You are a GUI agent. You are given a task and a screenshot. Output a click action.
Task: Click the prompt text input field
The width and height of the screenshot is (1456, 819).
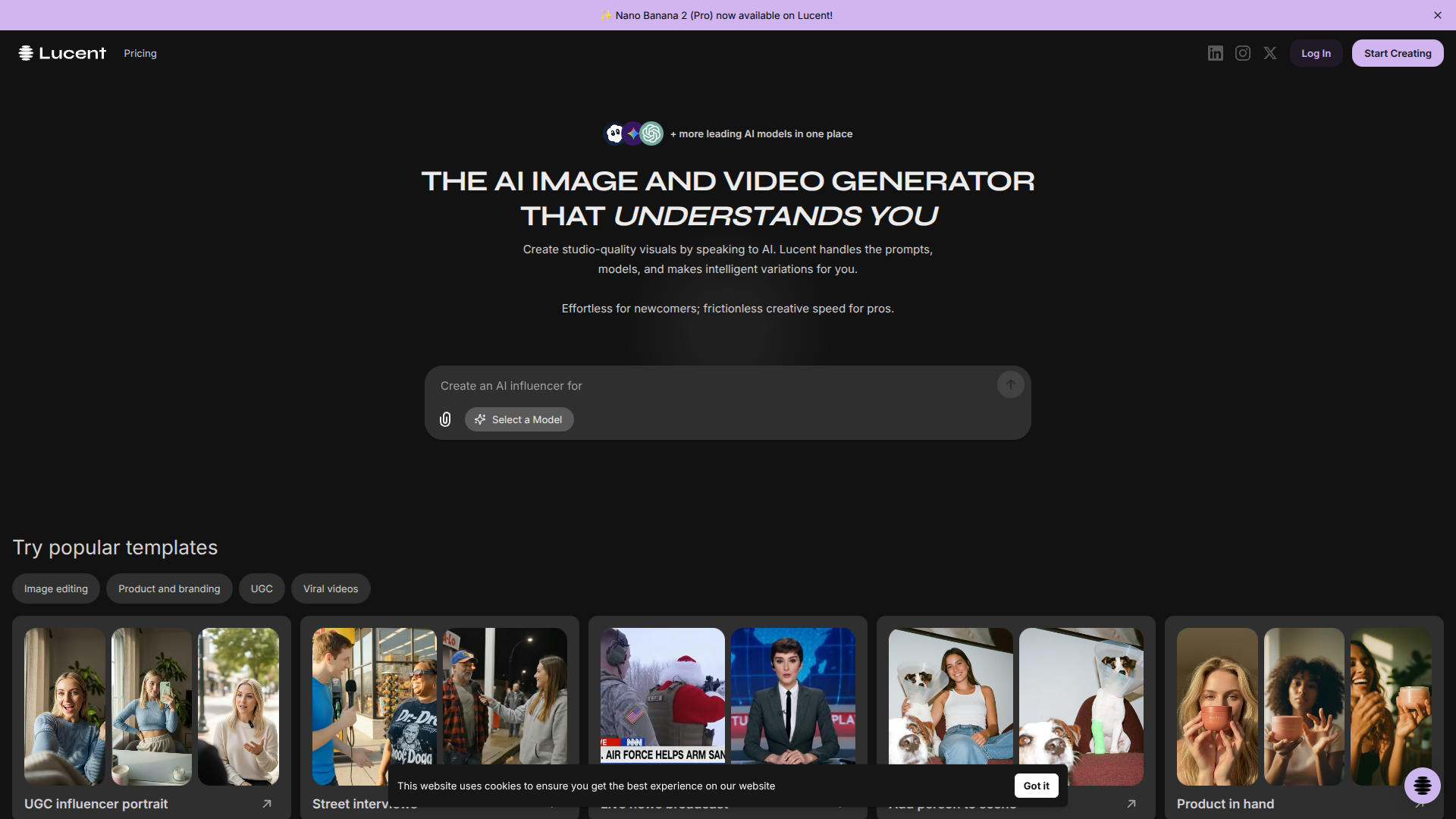point(713,386)
